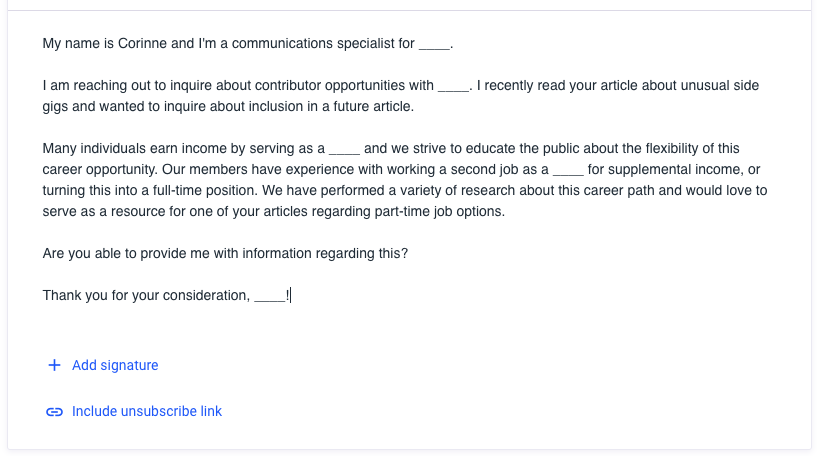Screen dimensions: 817x456
Task: Click the words "part-time job options"
Action: (436, 212)
